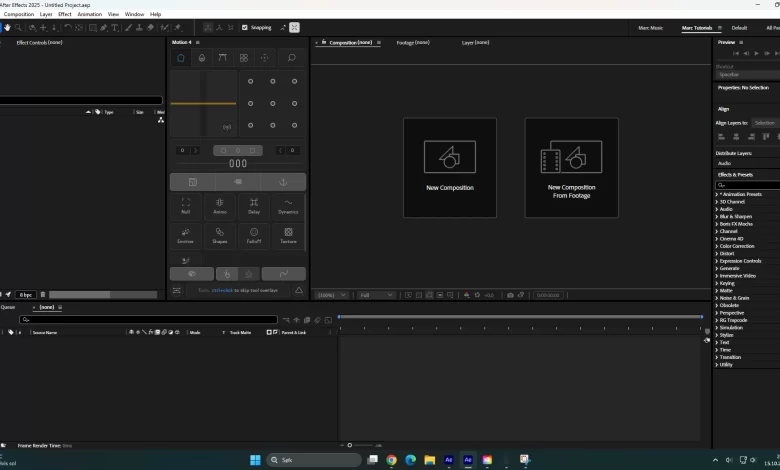Screen dimensions: 780x470
Task: Toggle the Snapping checkbox
Action: pyautogui.click(x=245, y=28)
